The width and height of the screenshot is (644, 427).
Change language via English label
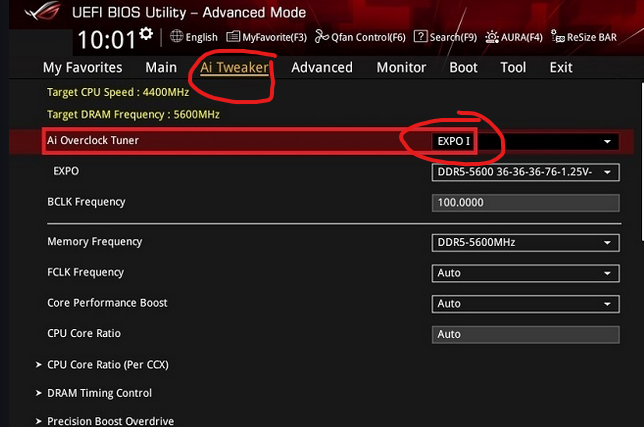(x=201, y=37)
